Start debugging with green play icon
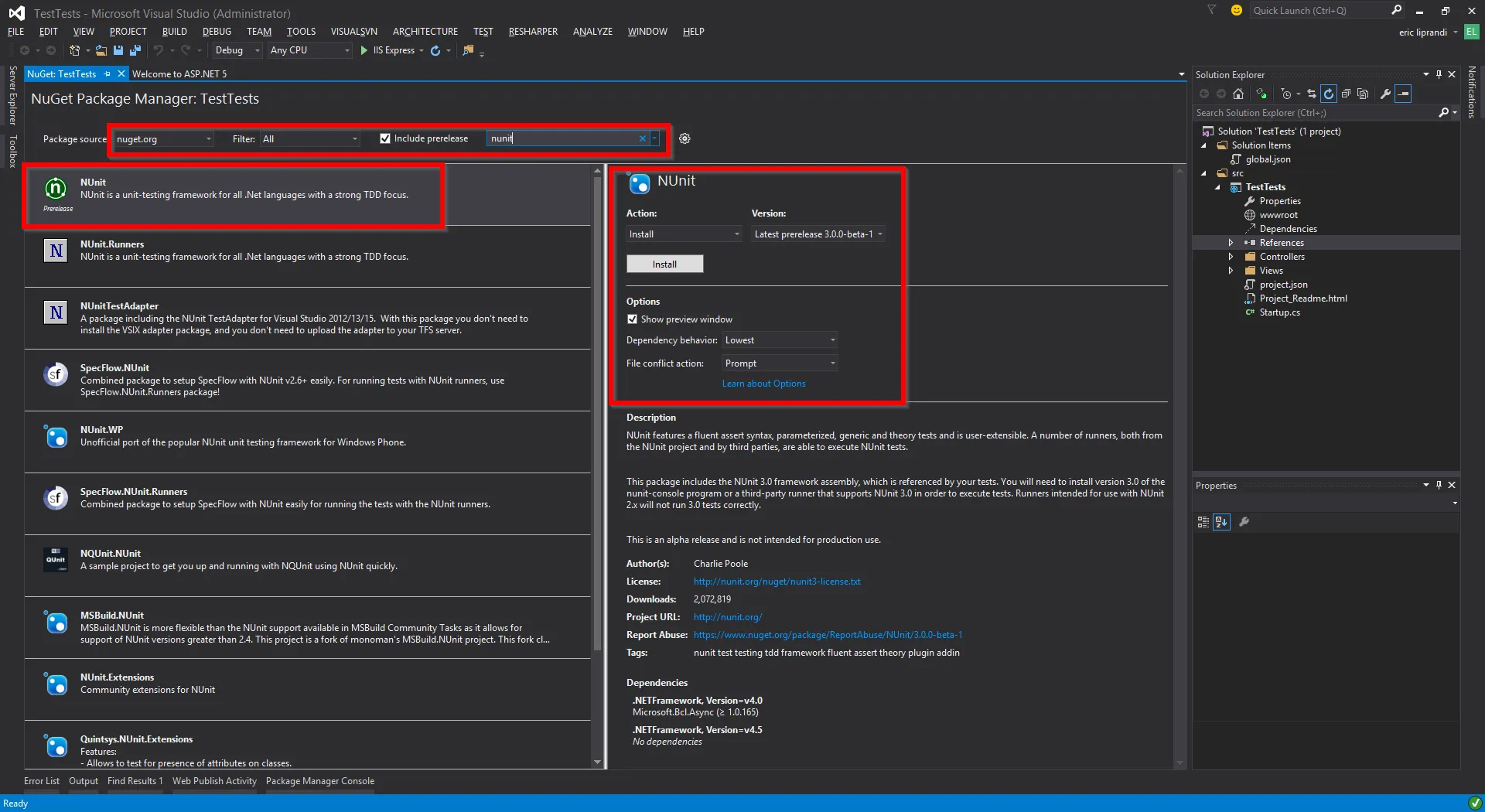1485x812 pixels. tap(364, 50)
